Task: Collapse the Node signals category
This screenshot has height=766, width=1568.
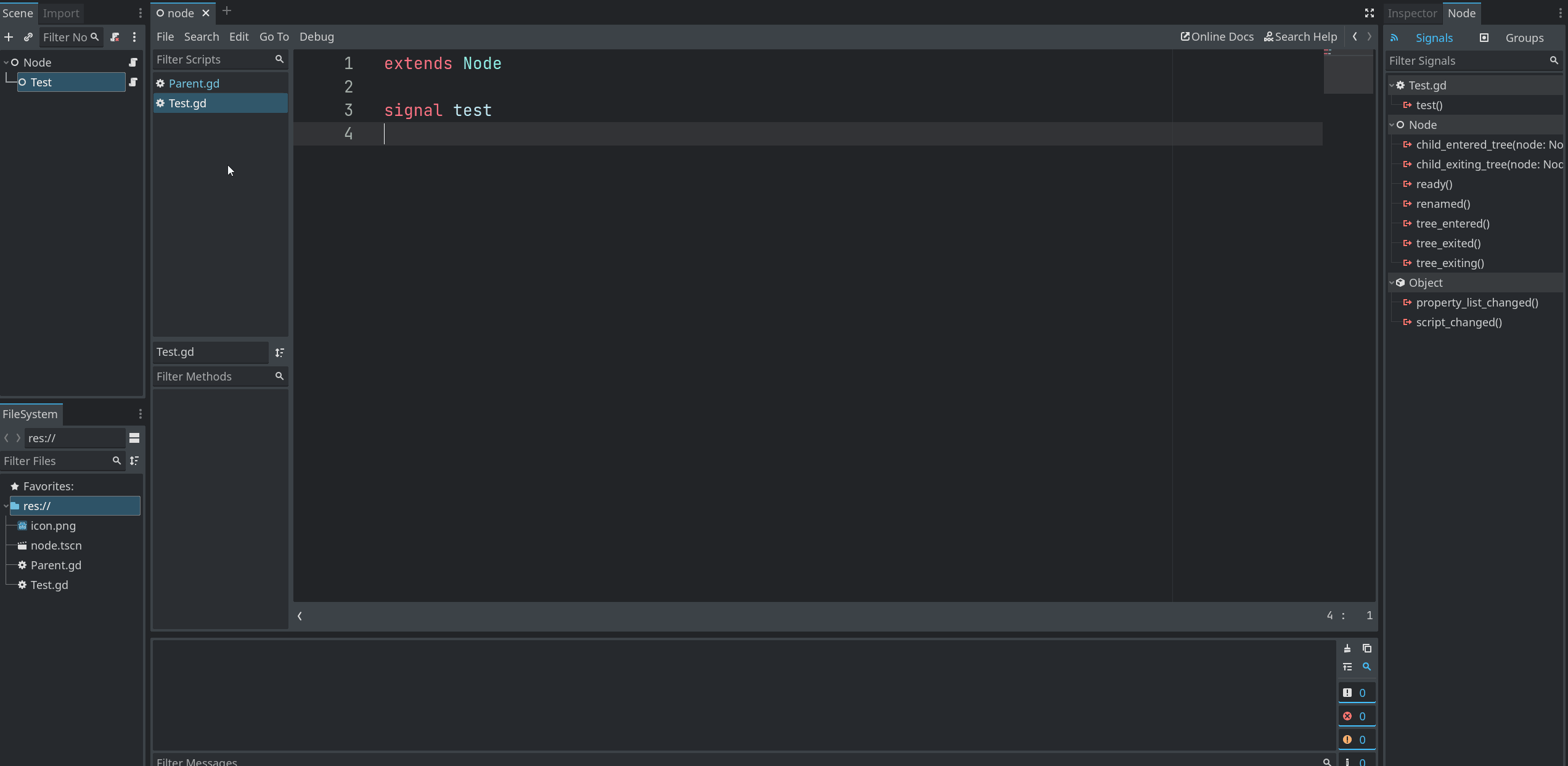Action: (1392, 125)
